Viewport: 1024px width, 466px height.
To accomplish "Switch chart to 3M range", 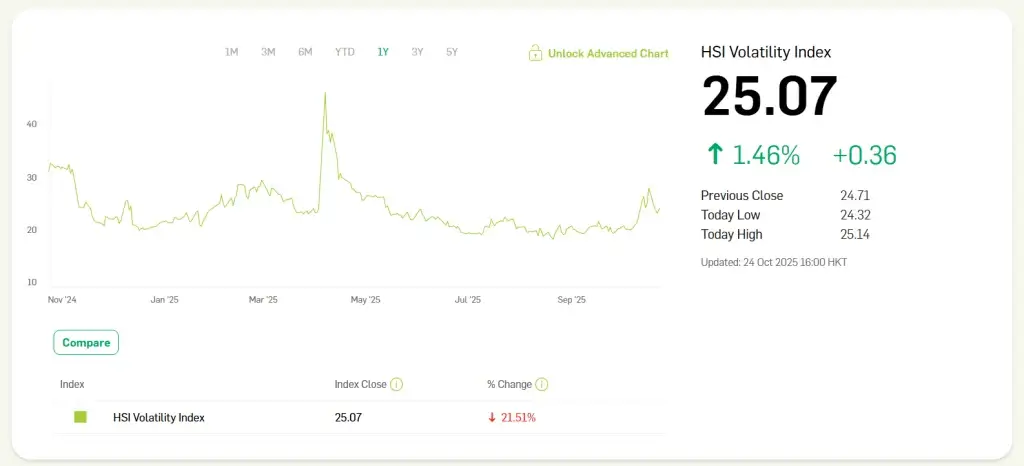I will click(268, 52).
